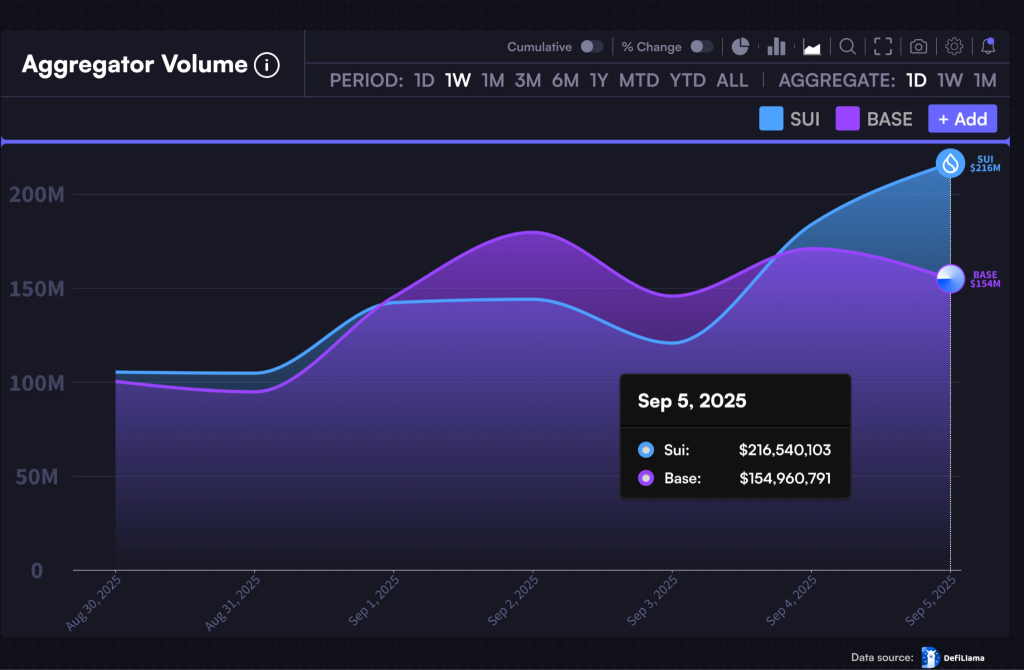The image size is (1024, 670).
Task: Choose YTD period range
Action: coord(688,81)
